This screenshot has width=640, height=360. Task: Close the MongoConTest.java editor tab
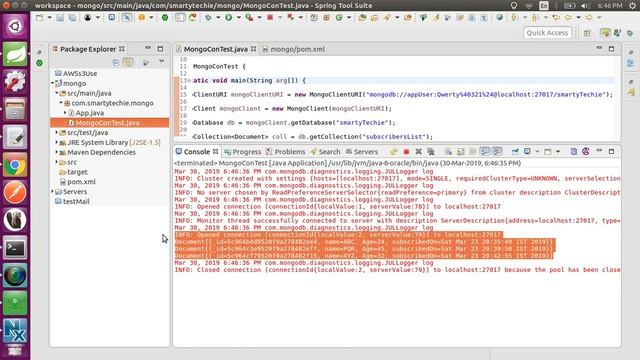click(x=253, y=49)
